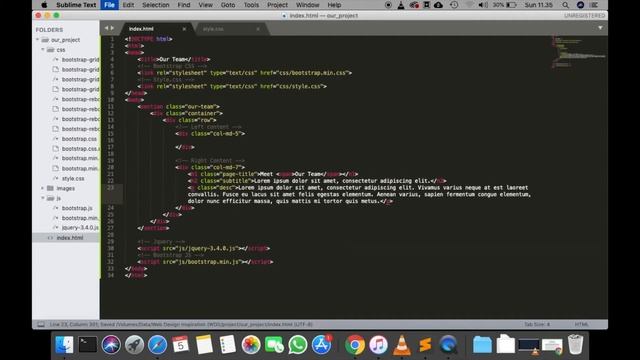
Task: Open the File menu
Action: tap(109, 5)
